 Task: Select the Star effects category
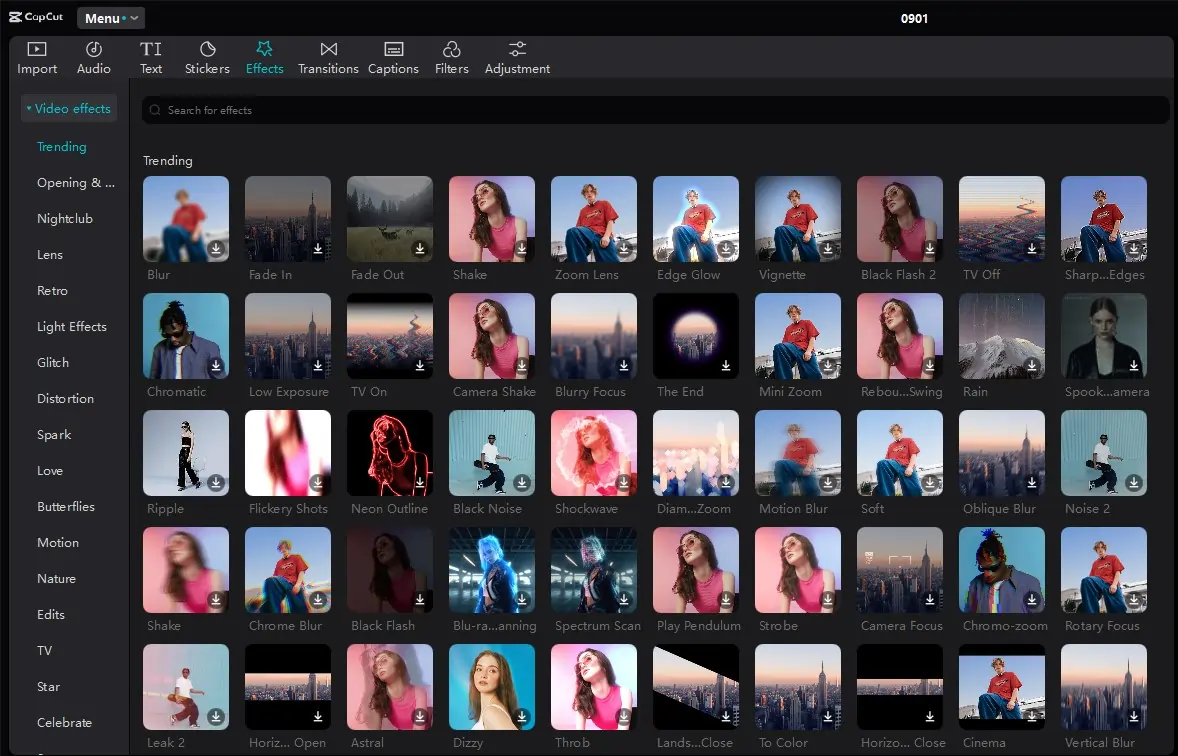point(48,687)
